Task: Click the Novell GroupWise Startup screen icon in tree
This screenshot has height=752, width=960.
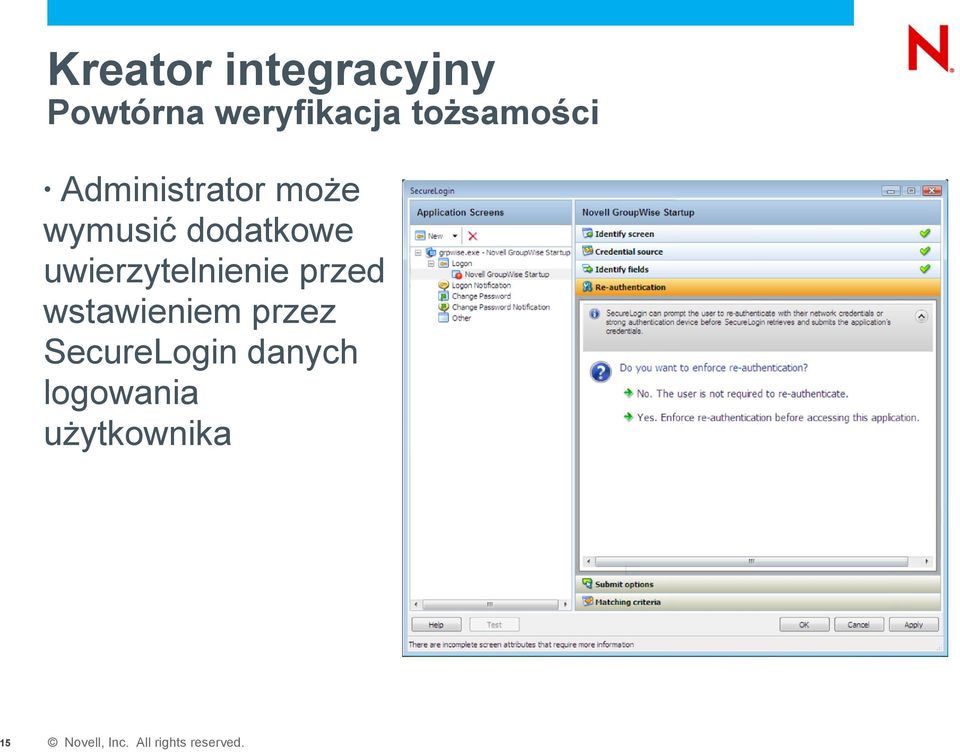Action: pyautogui.click(x=457, y=274)
